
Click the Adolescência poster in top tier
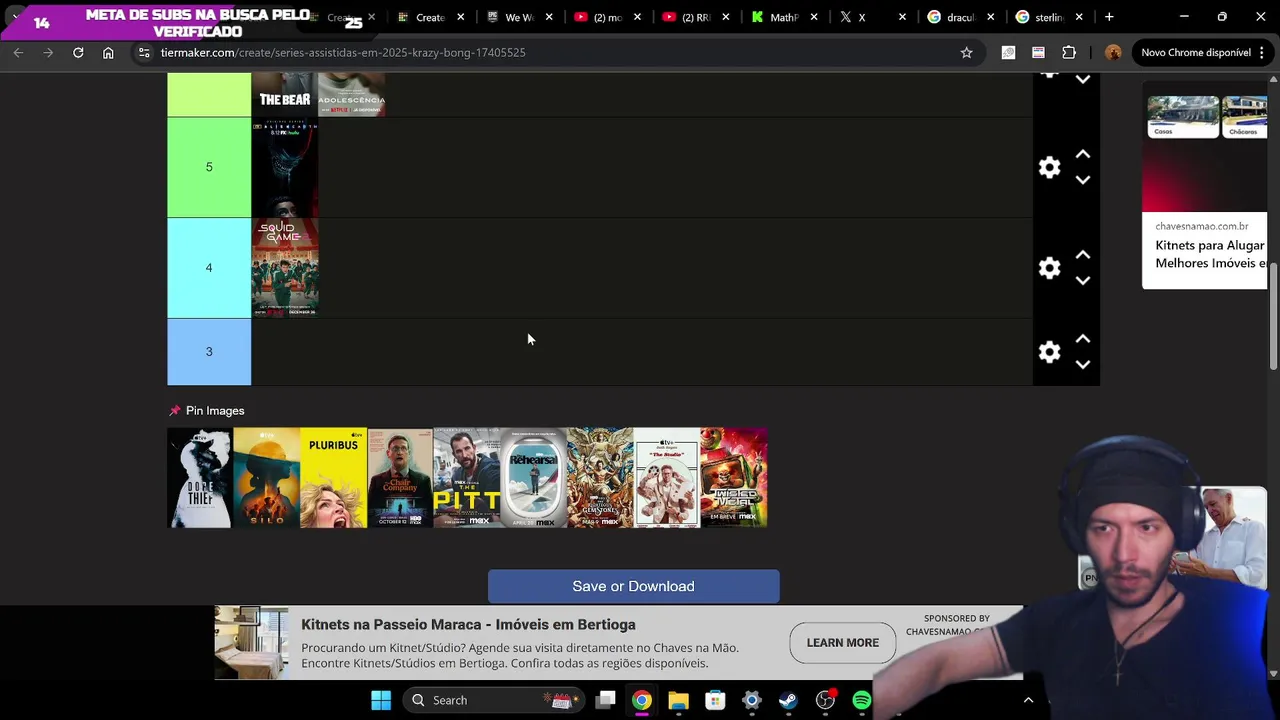tap(352, 94)
